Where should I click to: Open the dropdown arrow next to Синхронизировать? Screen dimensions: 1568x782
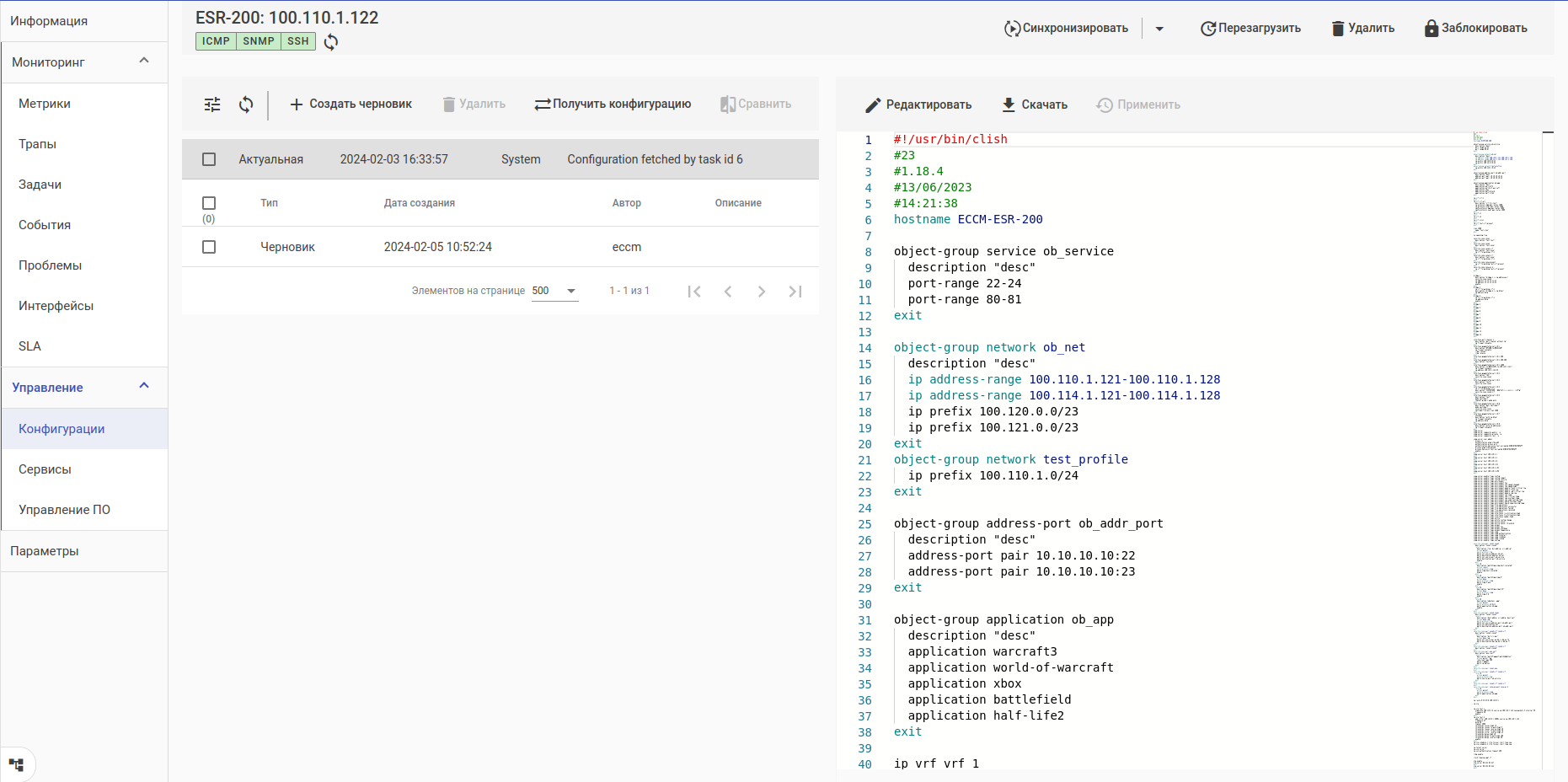(x=1159, y=29)
